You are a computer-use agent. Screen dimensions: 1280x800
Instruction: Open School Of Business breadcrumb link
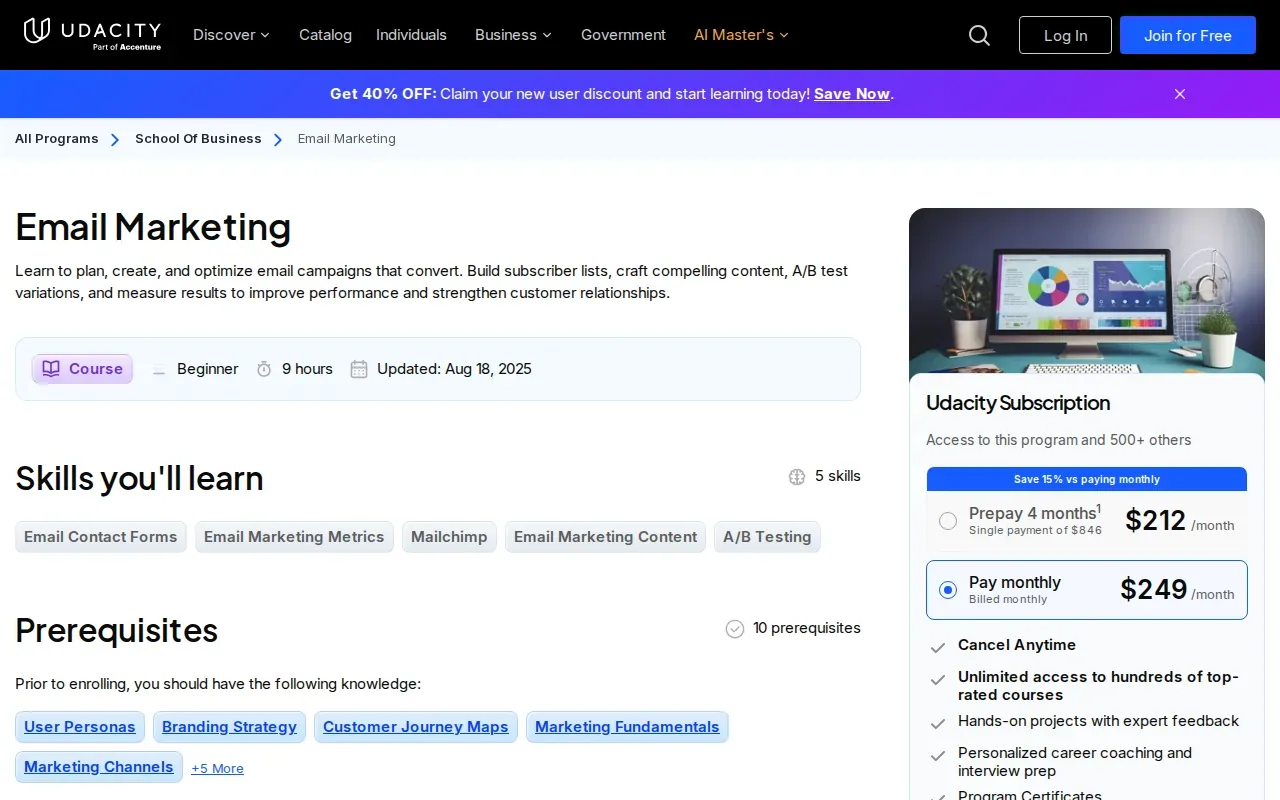click(198, 139)
